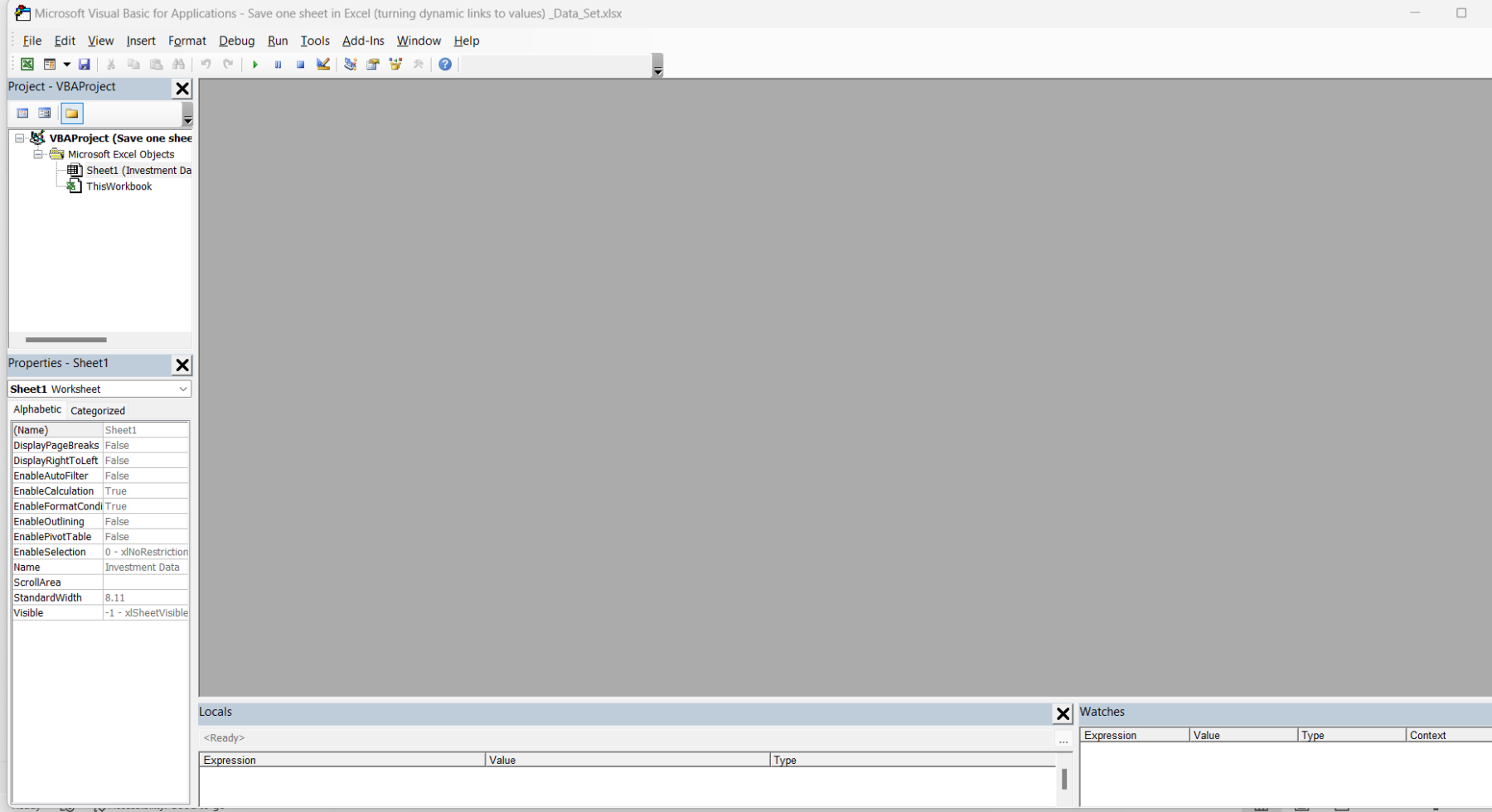
Task: Click the Expression column header in Watches
Action: point(1135,735)
